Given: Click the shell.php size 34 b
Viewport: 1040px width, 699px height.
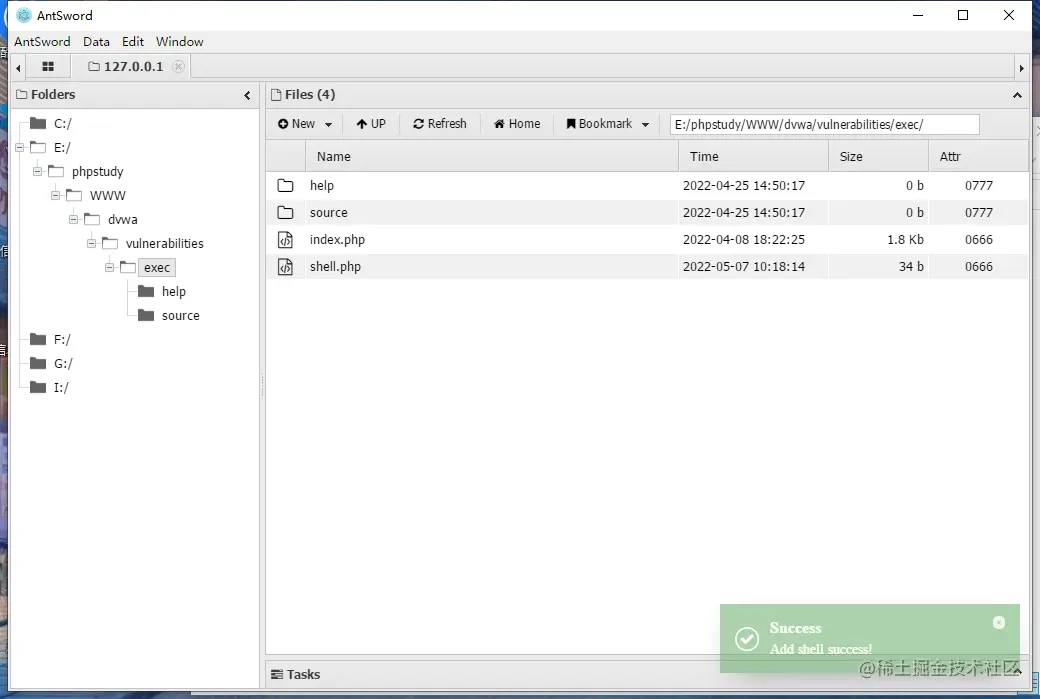Looking at the screenshot, I should point(911,267).
